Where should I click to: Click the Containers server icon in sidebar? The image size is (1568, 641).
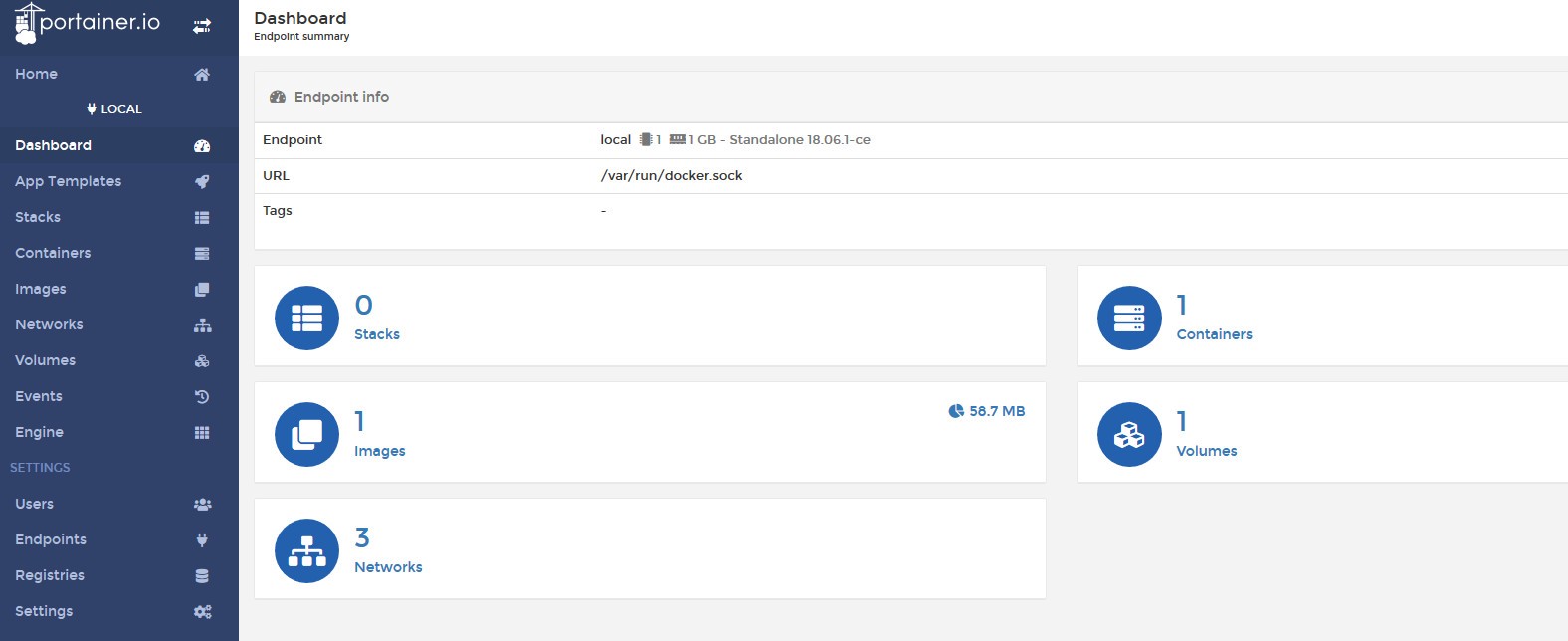(202, 254)
